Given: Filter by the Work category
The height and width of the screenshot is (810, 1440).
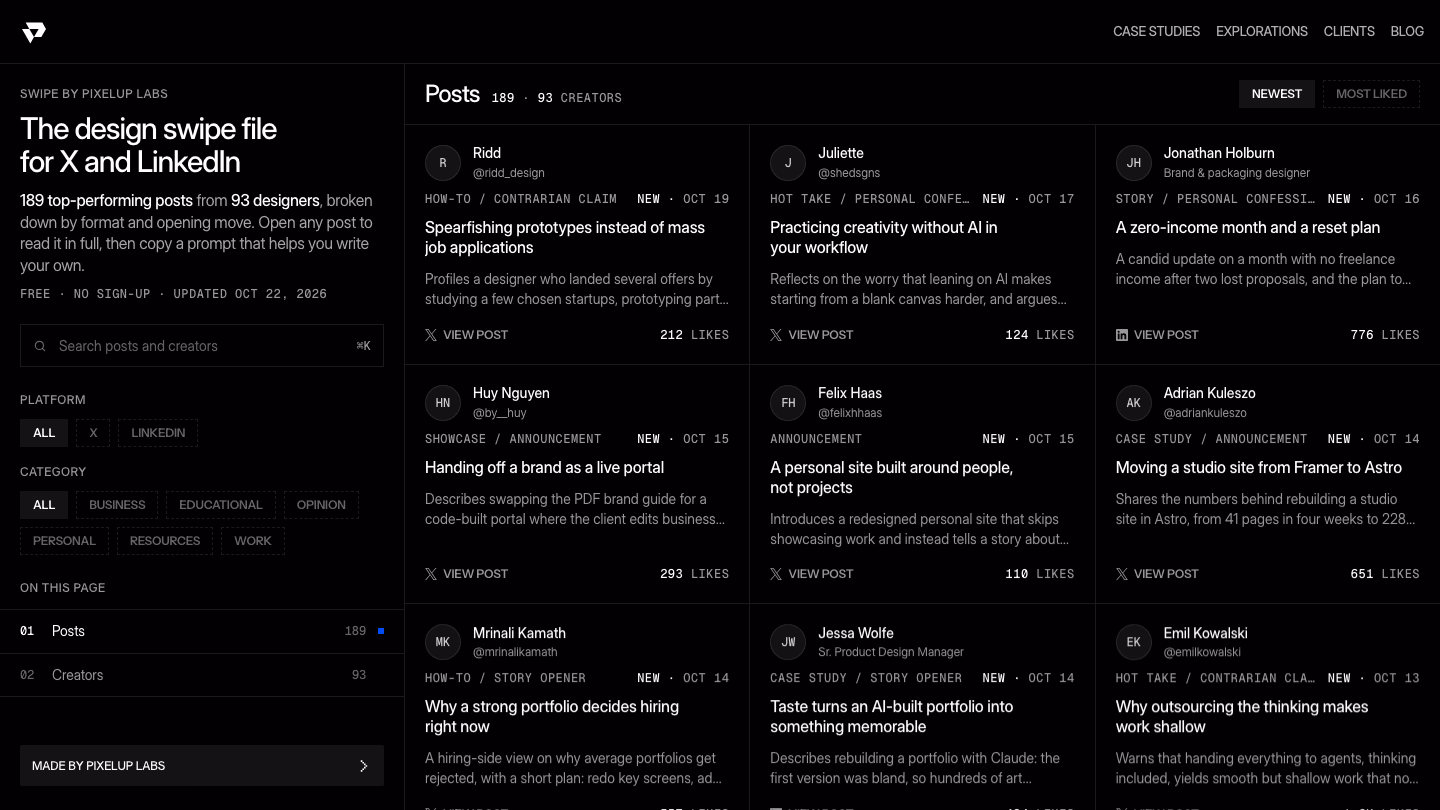Looking at the screenshot, I should click(253, 541).
